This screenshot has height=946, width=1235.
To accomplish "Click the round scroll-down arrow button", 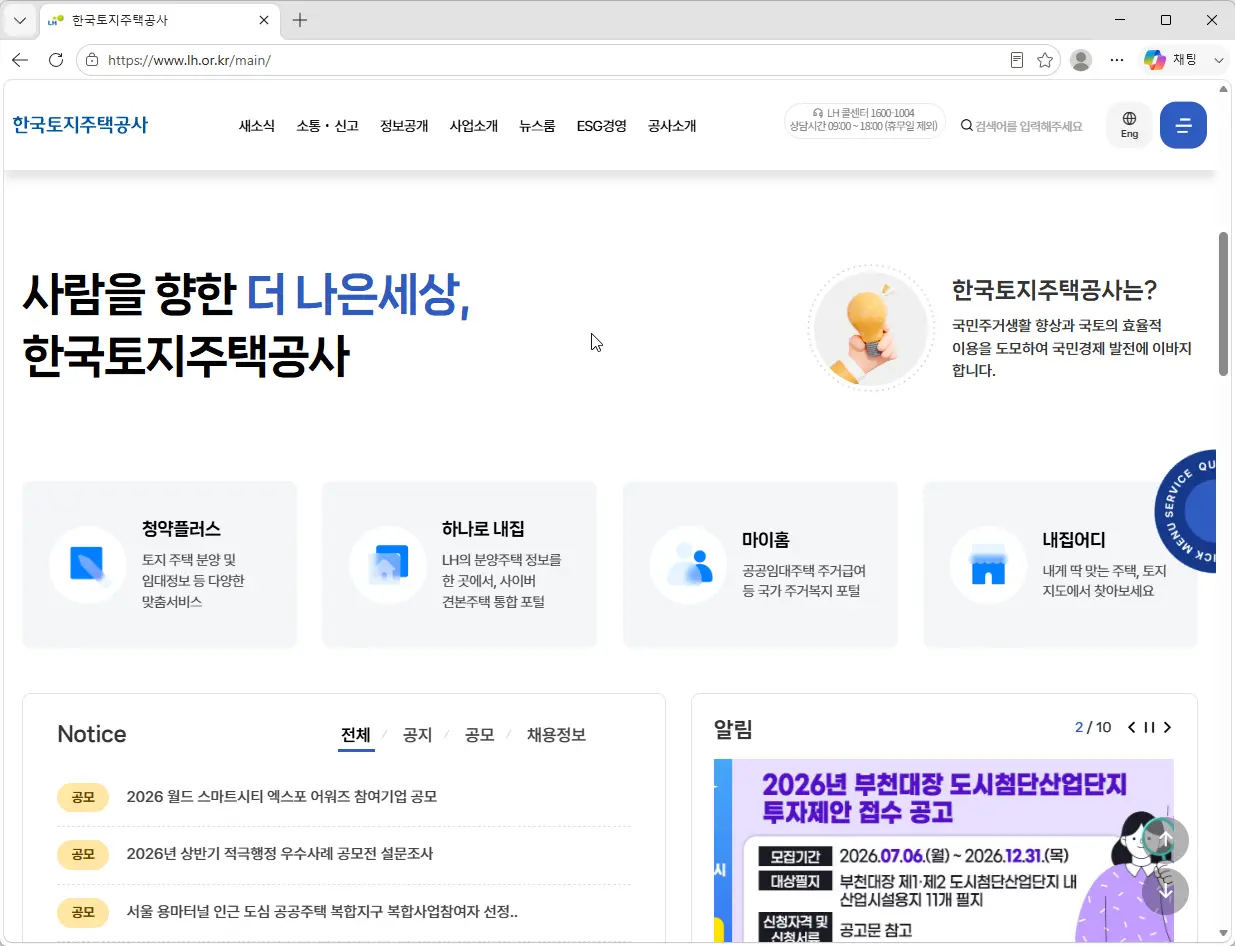I will pyautogui.click(x=1165, y=891).
